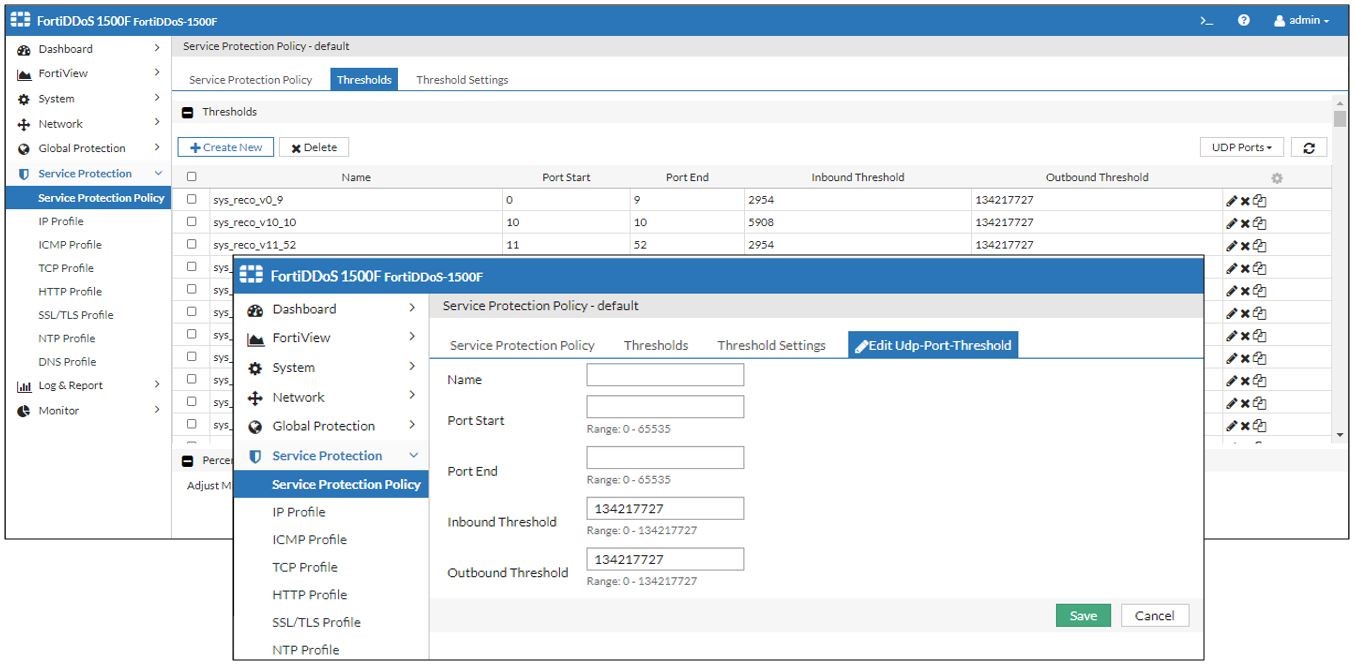Click the Port Start input field
The width and height of the screenshot is (1355, 665).
(x=665, y=407)
